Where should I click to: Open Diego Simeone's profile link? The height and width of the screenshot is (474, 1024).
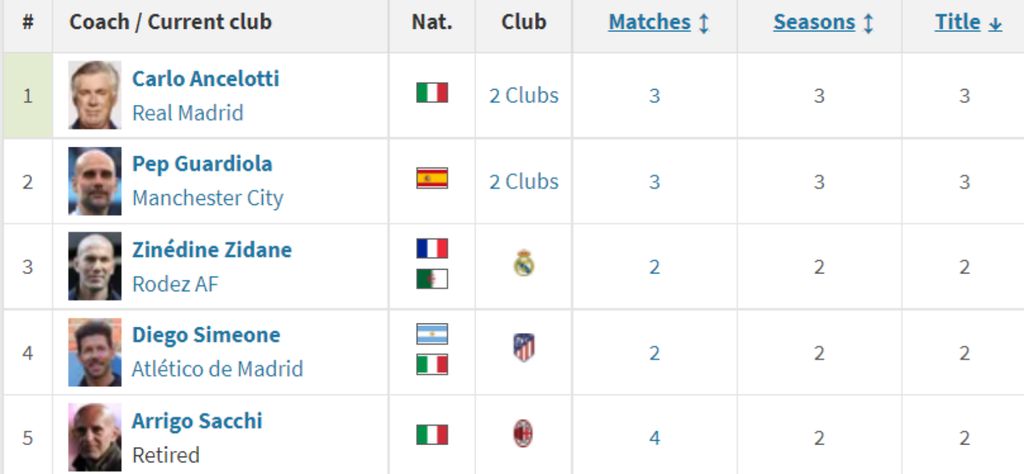206,335
